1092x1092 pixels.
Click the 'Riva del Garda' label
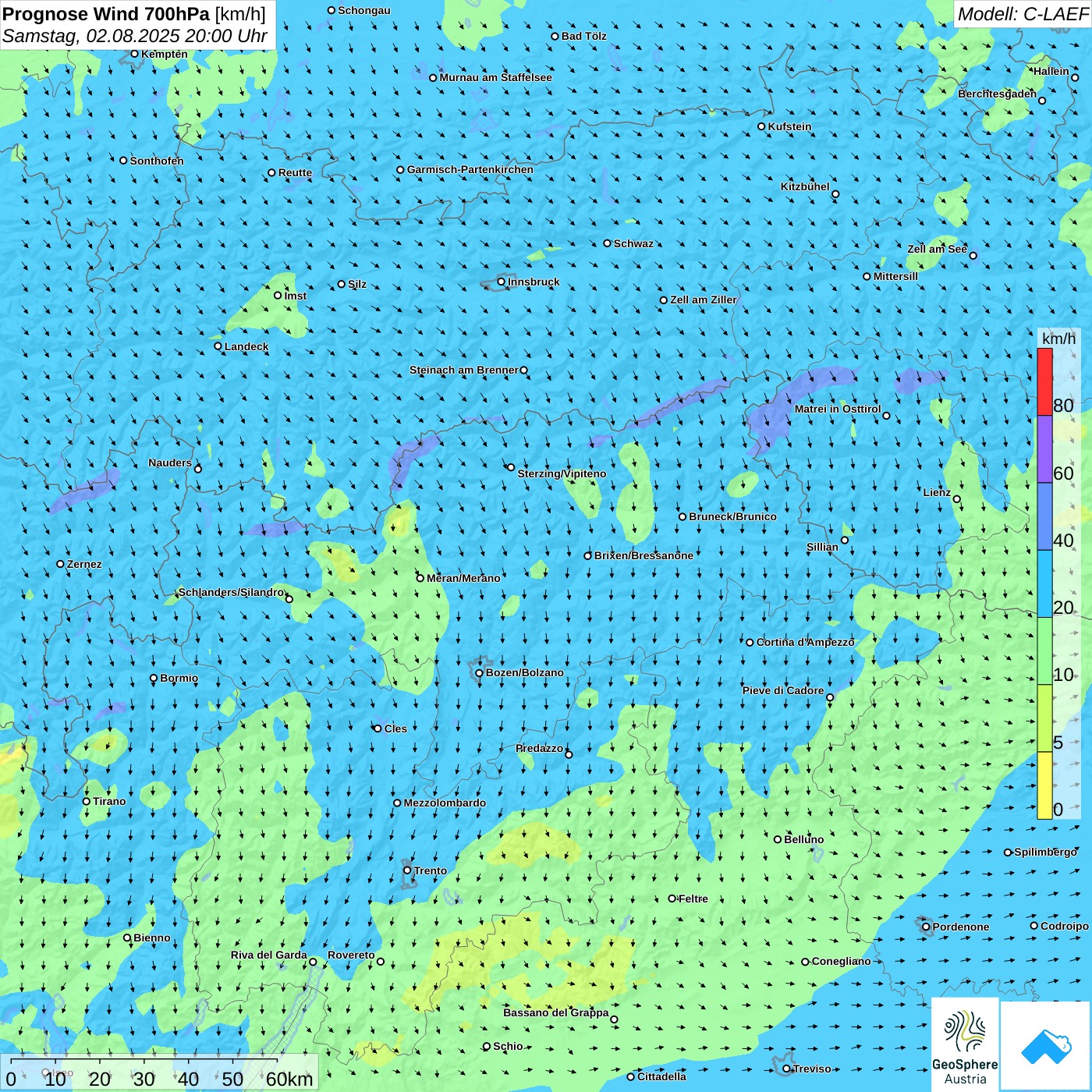269,955
